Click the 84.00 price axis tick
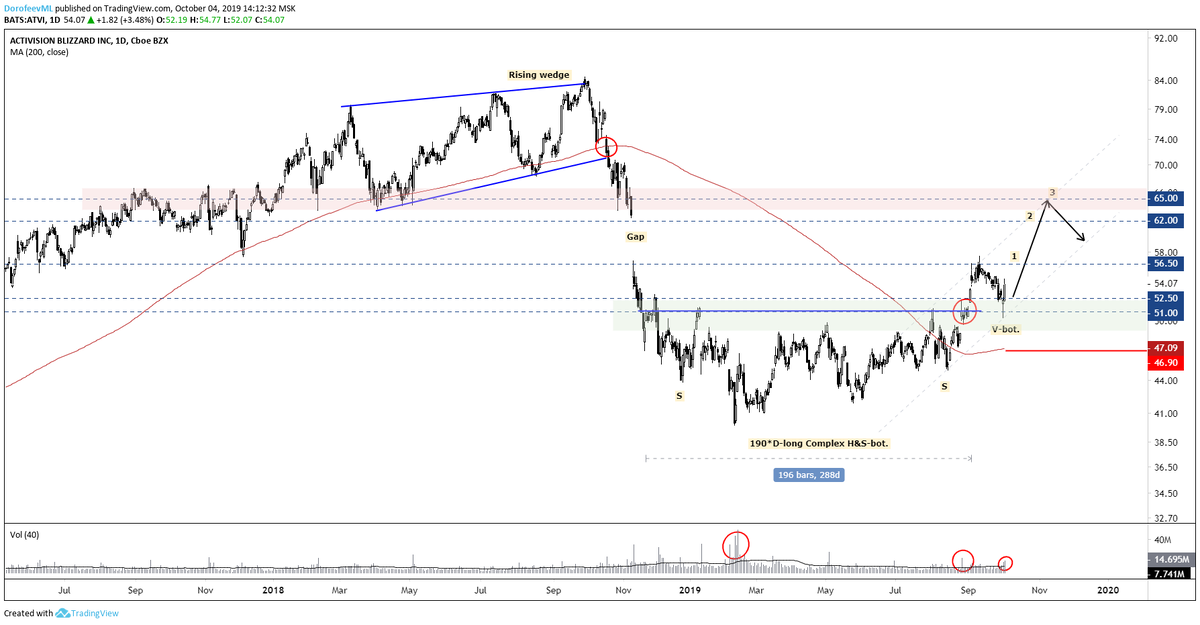1200x625 pixels. (1164, 82)
